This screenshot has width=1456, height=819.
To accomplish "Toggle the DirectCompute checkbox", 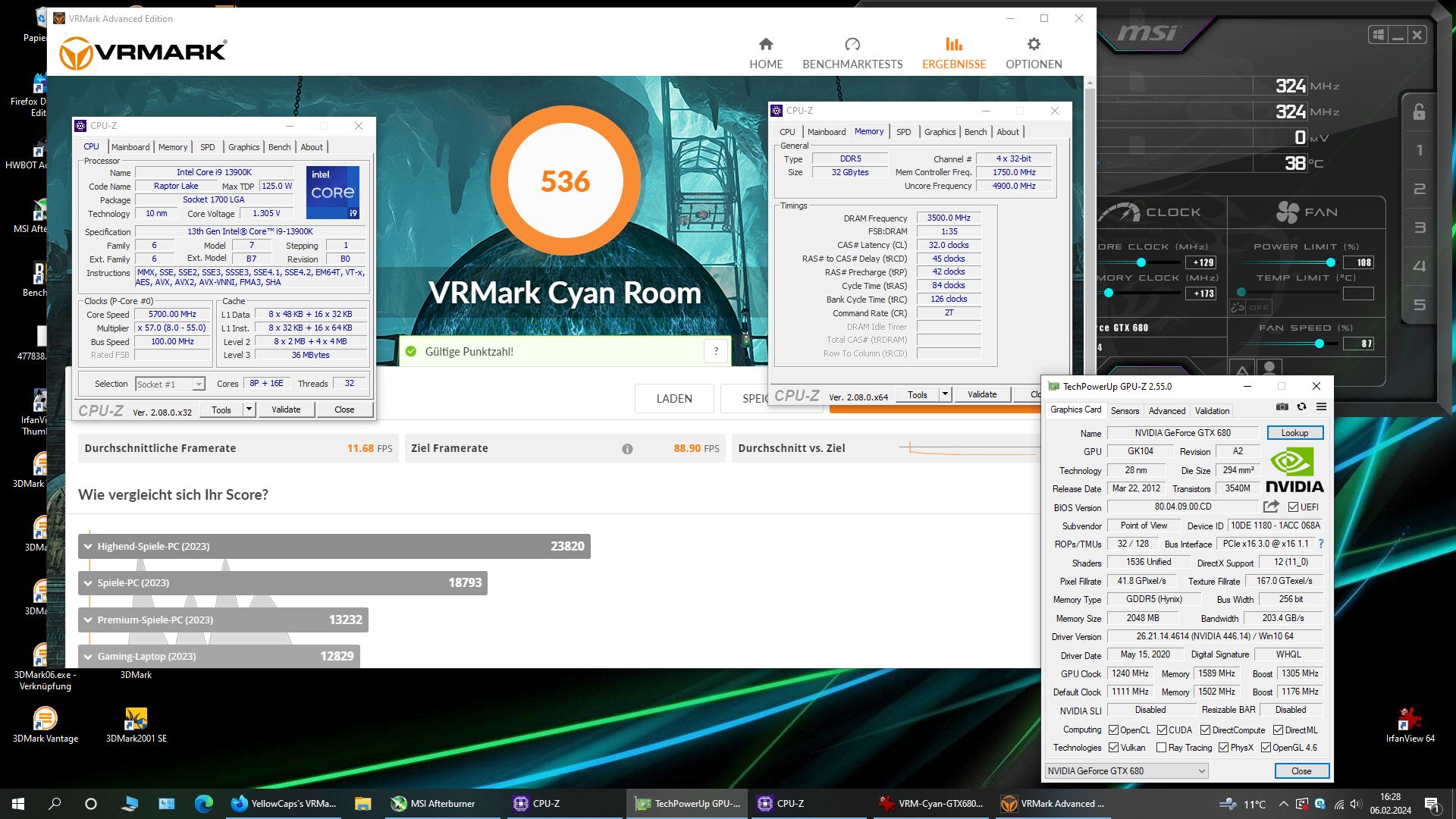I will click(x=1205, y=730).
